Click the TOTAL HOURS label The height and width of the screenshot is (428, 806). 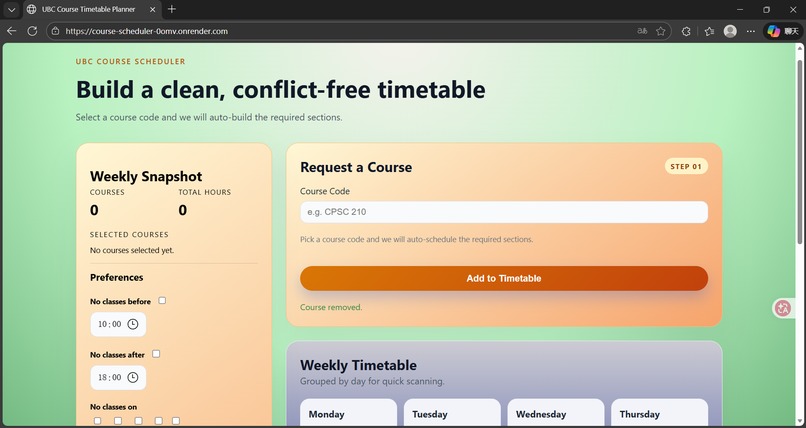tap(205, 192)
